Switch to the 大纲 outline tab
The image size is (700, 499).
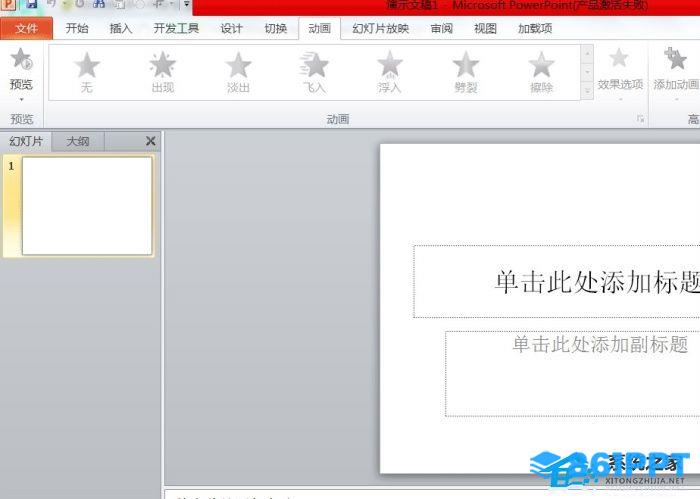point(78,141)
